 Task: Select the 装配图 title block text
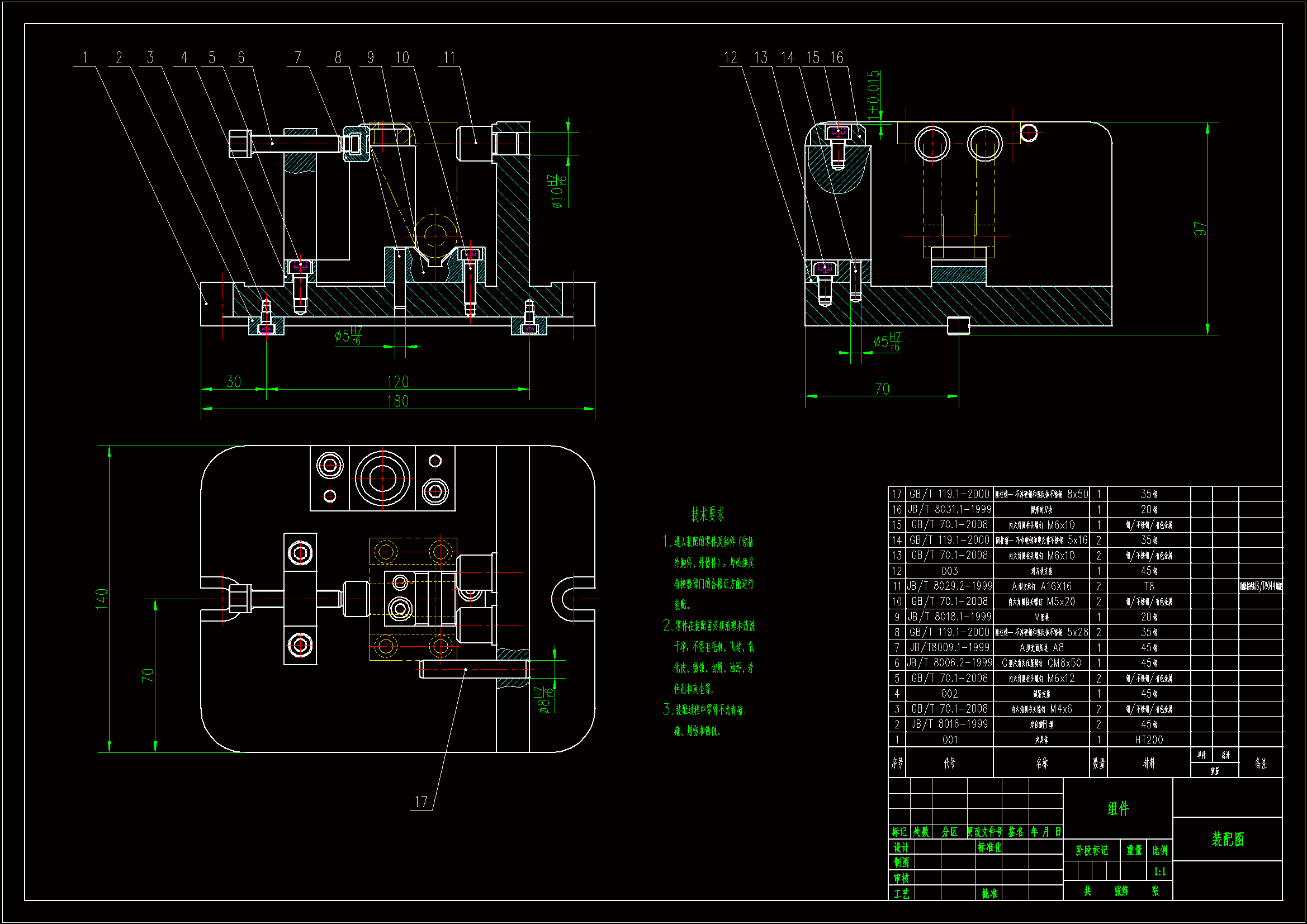coord(1227,839)
